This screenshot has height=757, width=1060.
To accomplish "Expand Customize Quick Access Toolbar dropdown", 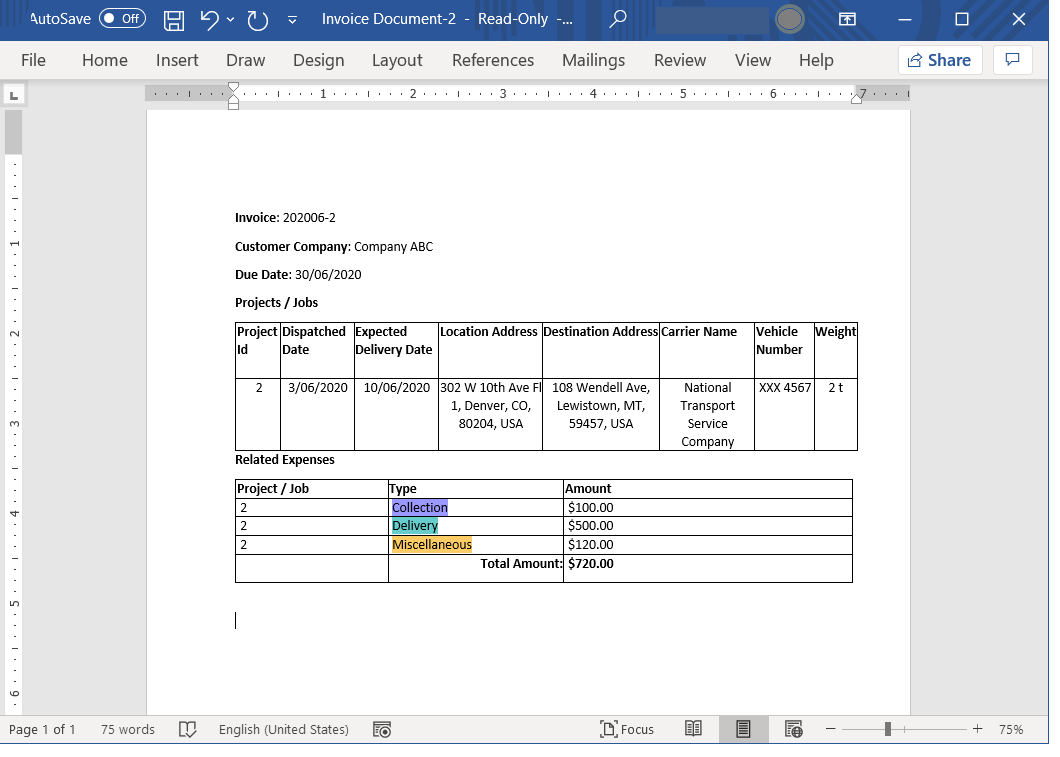I will tap(292, 19).
